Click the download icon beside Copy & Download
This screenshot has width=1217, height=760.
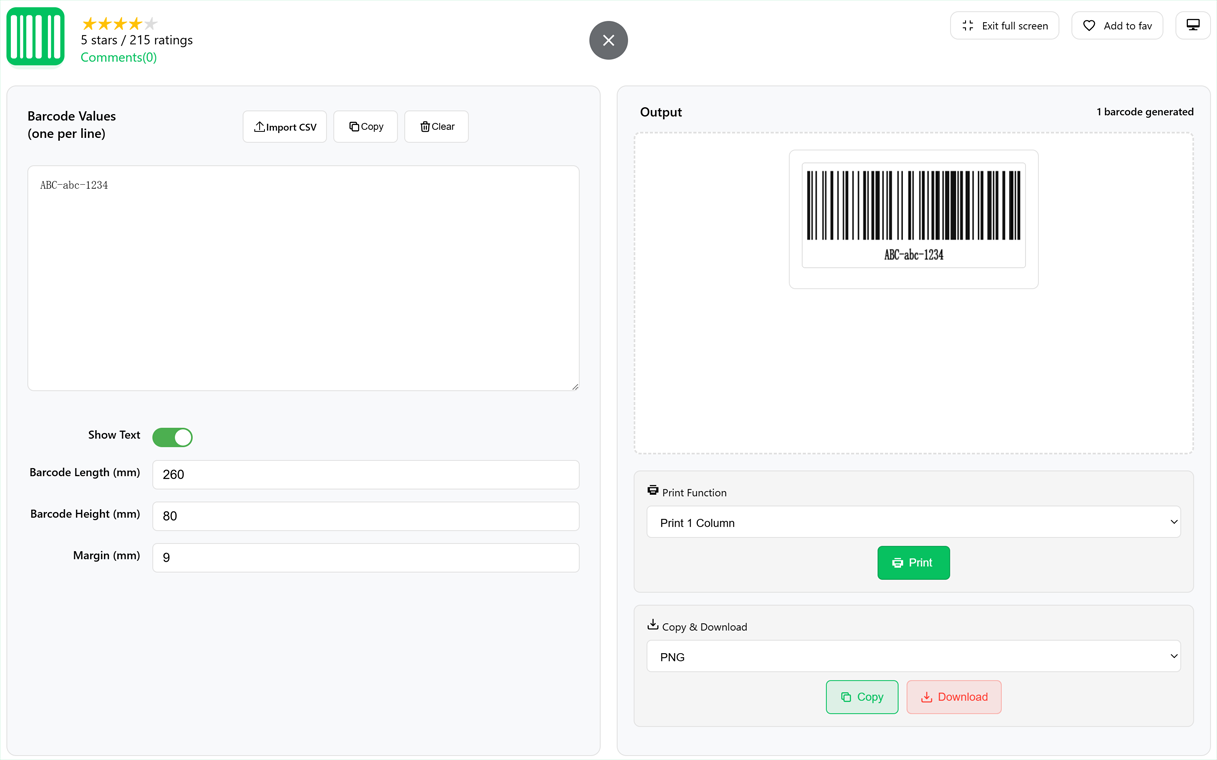point(653,625)
